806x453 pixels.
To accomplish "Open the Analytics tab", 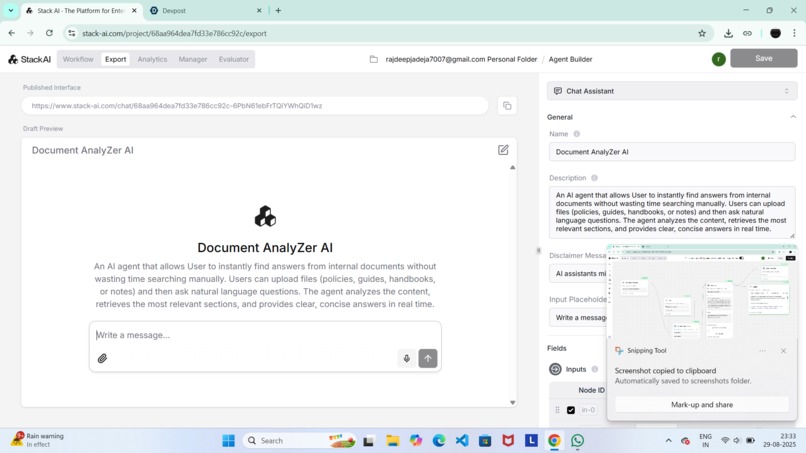I will tap(152, 59).
